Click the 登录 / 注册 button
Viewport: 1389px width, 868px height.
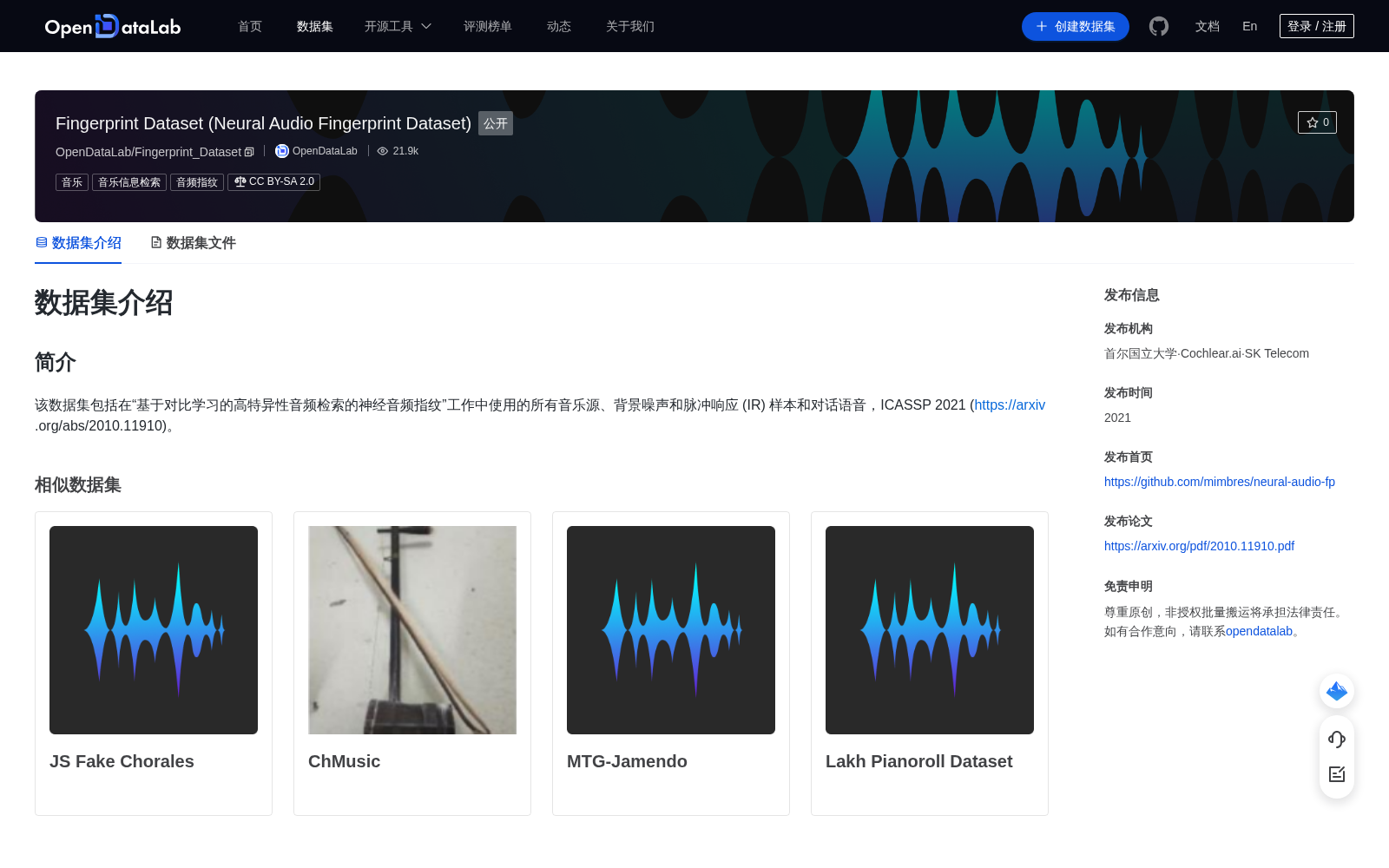click(x=1317, y=26)
